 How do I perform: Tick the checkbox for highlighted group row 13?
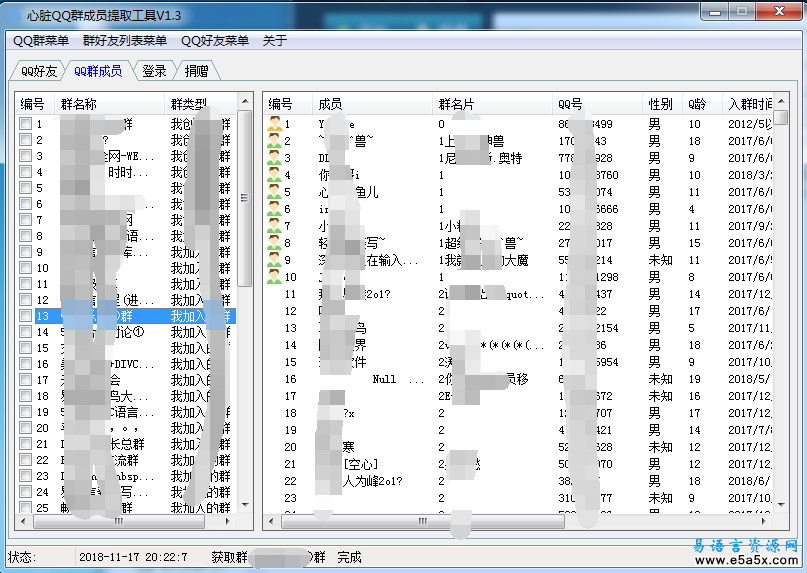[x=25, y=315]
